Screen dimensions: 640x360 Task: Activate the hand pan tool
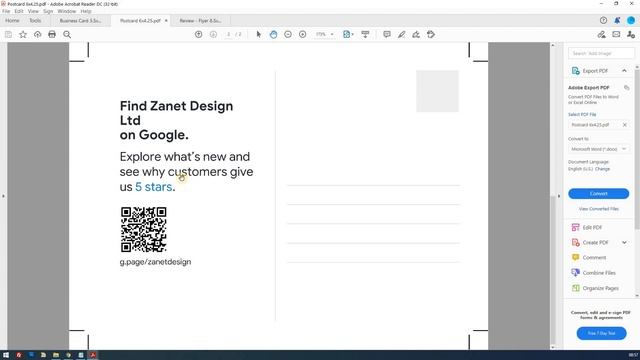(273, 35)
